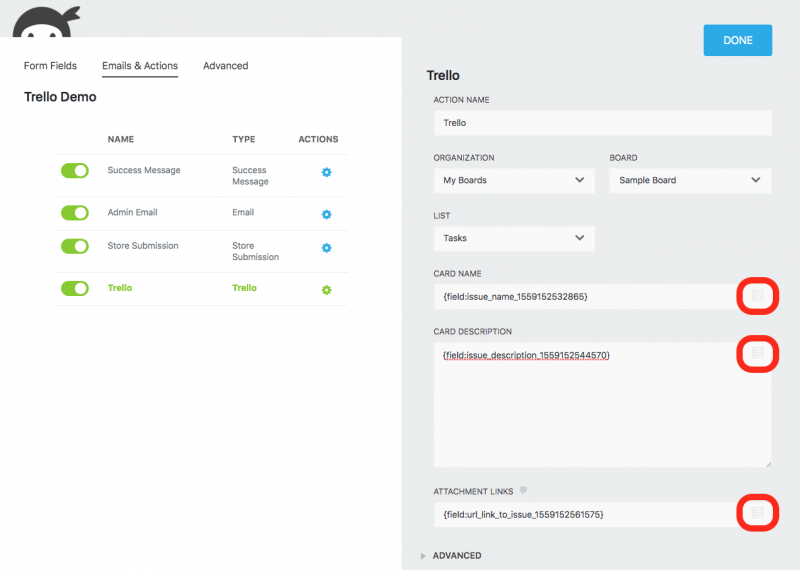Disable the Success Message action toggle
This screenshot has height=570, width=800.
tap(74, 170)
